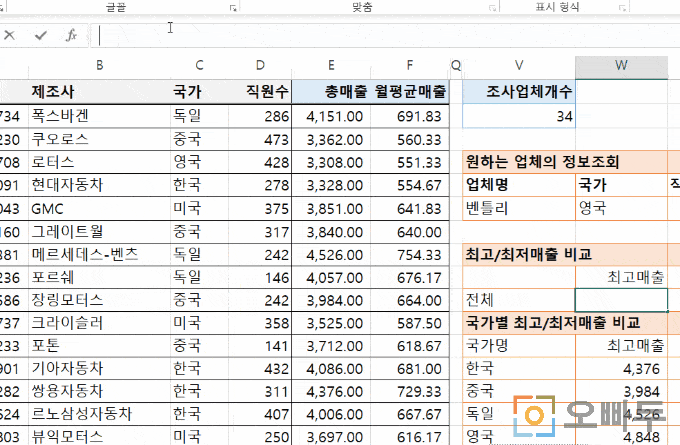Cancel entry with the X formula bar icon
This screenshot has height=445, width=680.
coord(10,35)
